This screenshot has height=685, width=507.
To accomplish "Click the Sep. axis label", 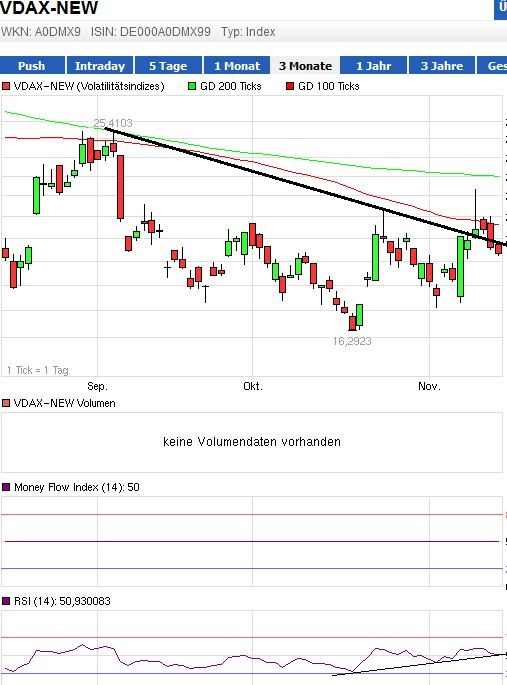I will click(x=97, y=386).
